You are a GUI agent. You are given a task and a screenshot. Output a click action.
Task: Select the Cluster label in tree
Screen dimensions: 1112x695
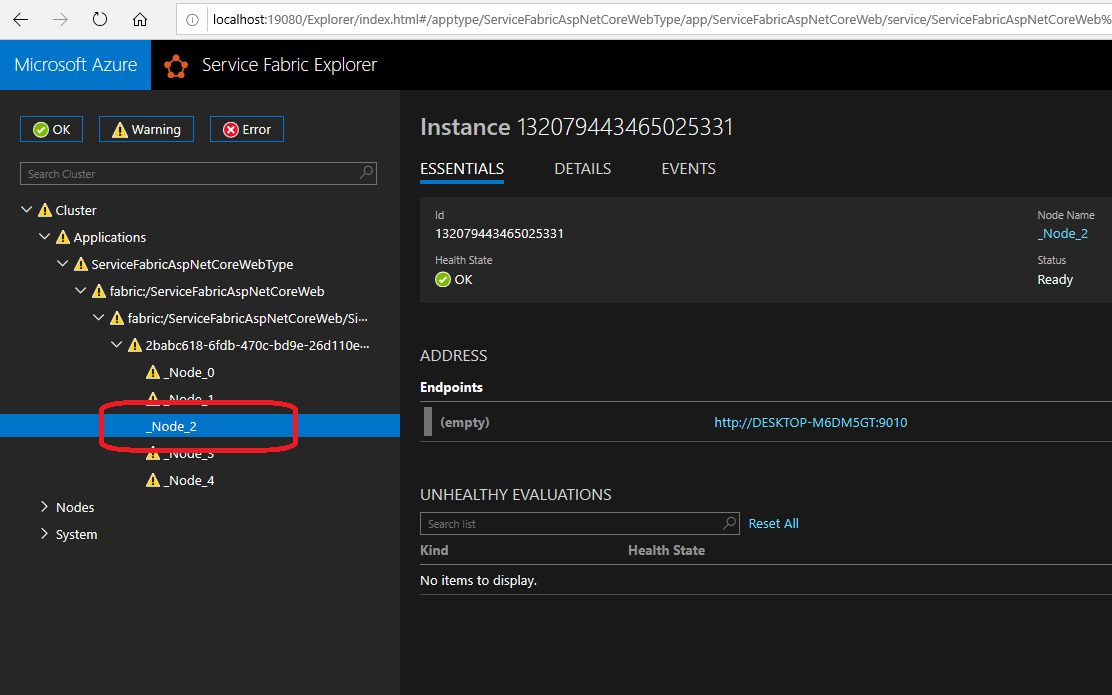point(76,210)
